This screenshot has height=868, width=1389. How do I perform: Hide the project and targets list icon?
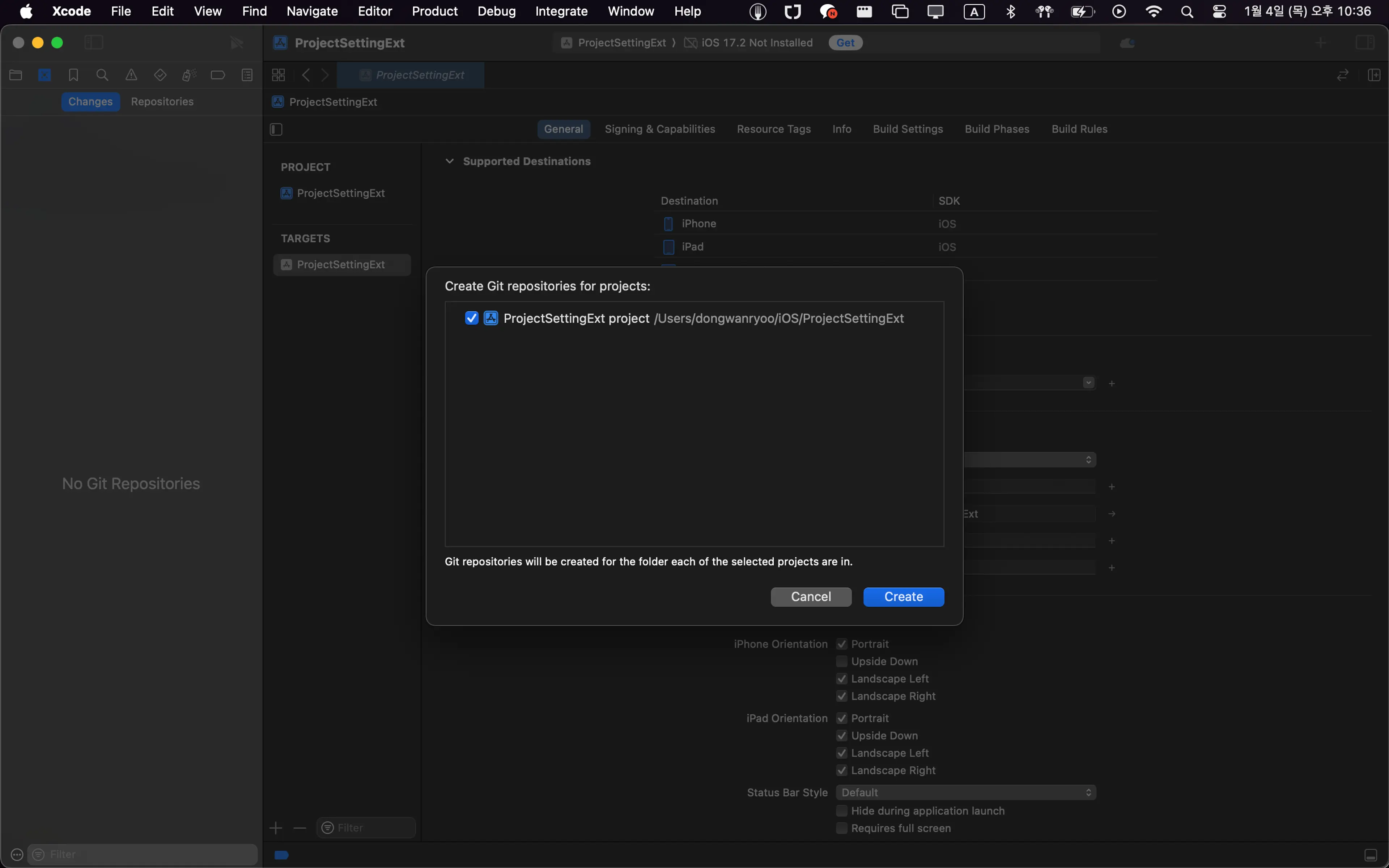(x=276, y=129)
